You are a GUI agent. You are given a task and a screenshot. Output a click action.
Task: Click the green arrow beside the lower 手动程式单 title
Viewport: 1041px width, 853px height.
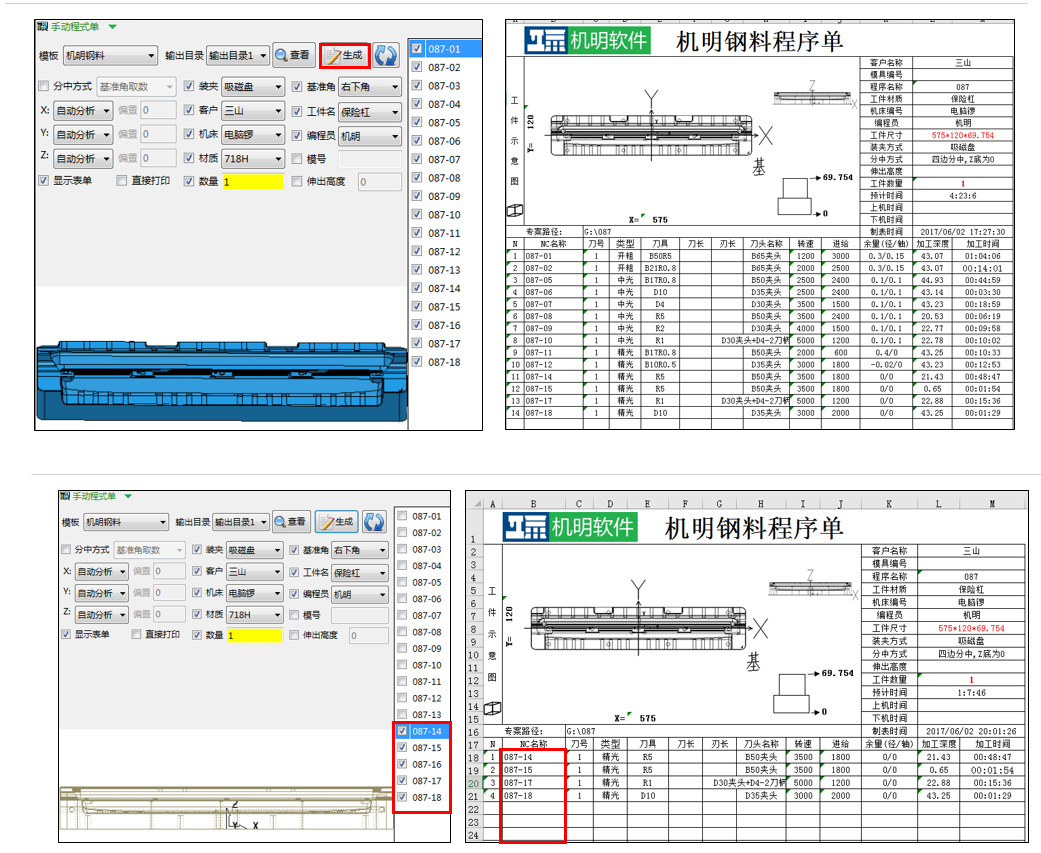[x=128, y=496]
